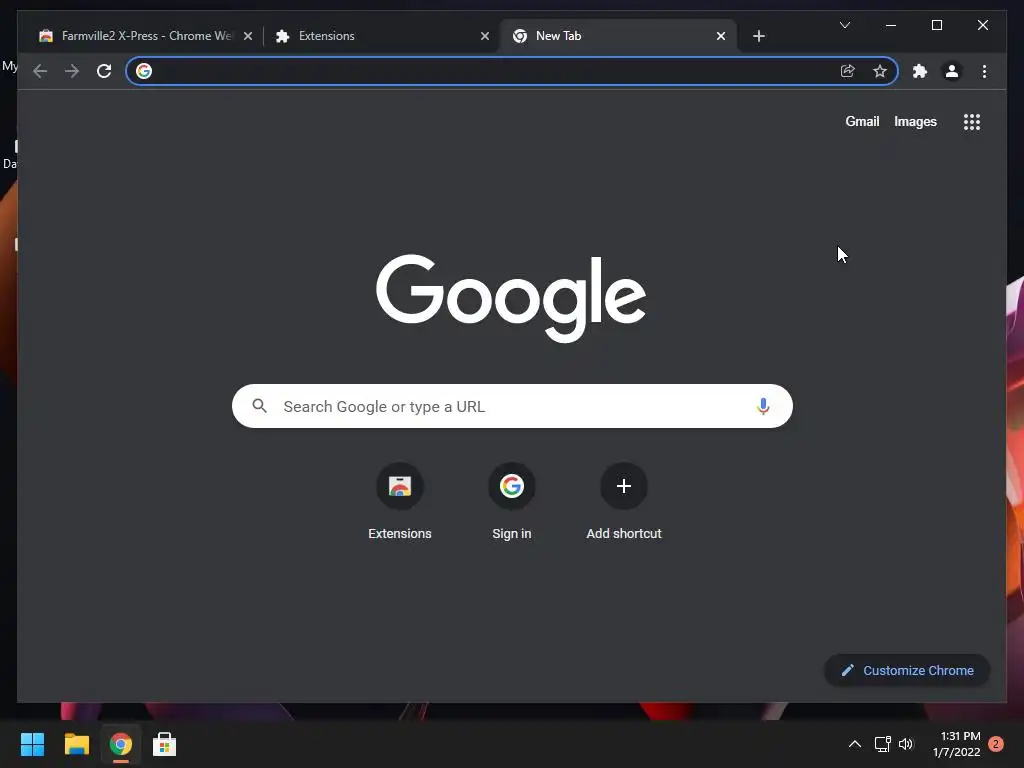Image resolution: width=1024 pixels, height=768 pixels.
Task: Open a new tab with plus button
Action: coord(759,36)
